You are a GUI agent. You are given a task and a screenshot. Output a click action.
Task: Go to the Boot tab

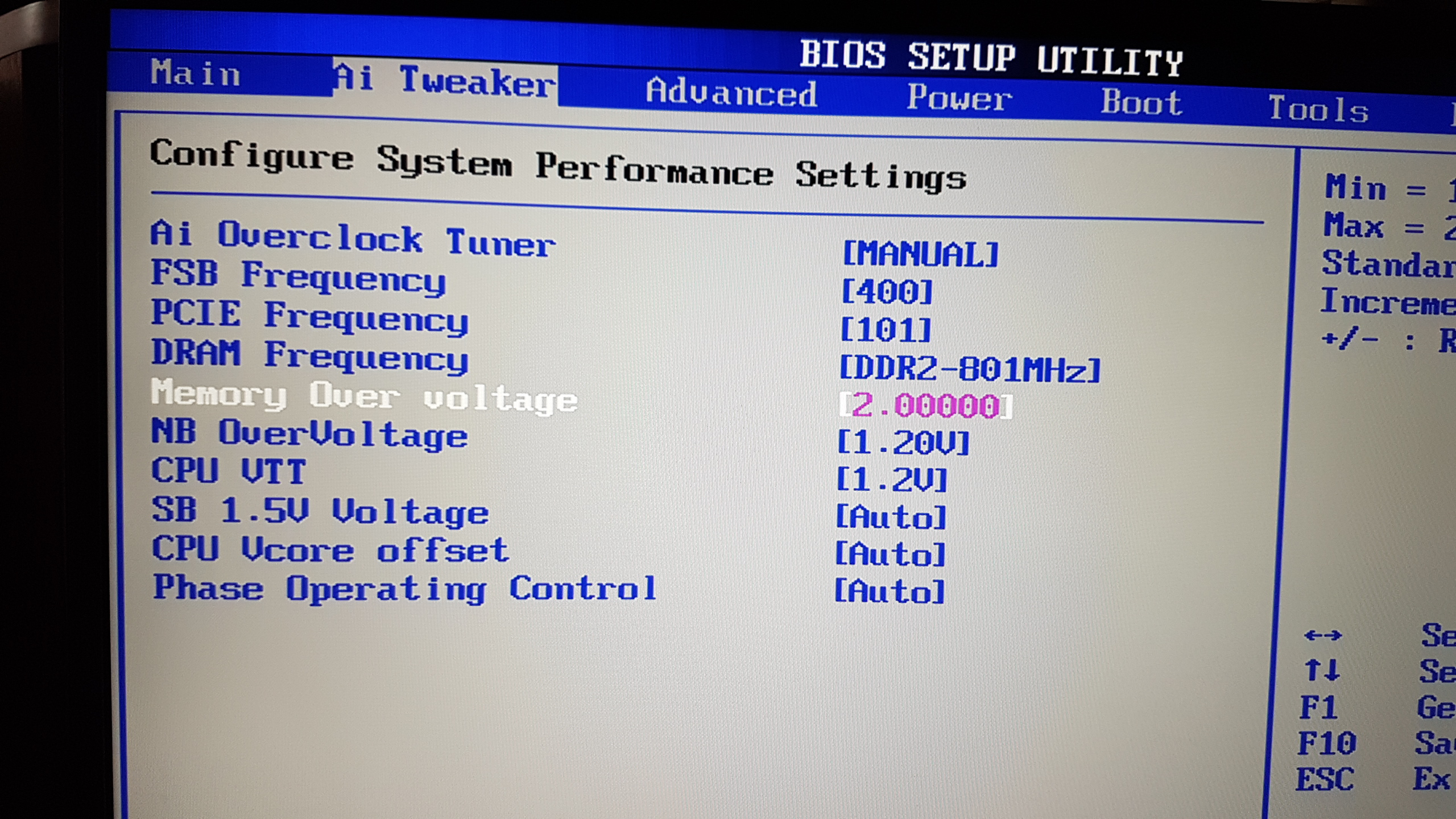tap(1141, 103)
